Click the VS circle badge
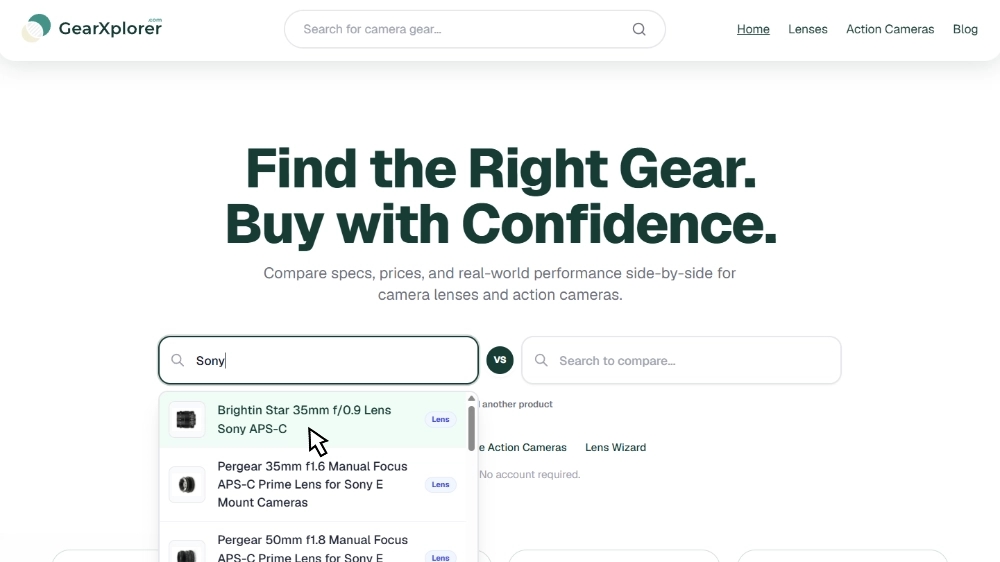 coord(500,360)
